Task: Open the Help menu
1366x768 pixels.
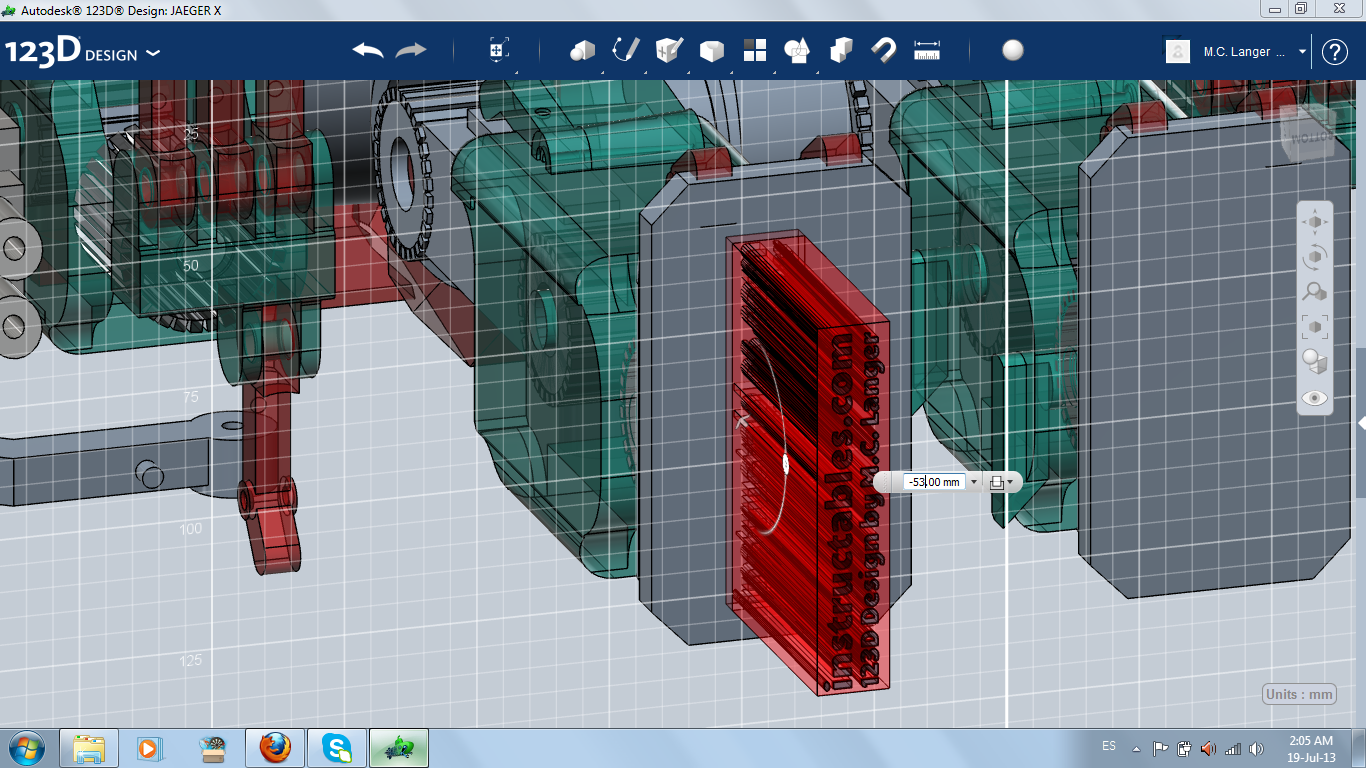Action: click(x=1335, y=52)
